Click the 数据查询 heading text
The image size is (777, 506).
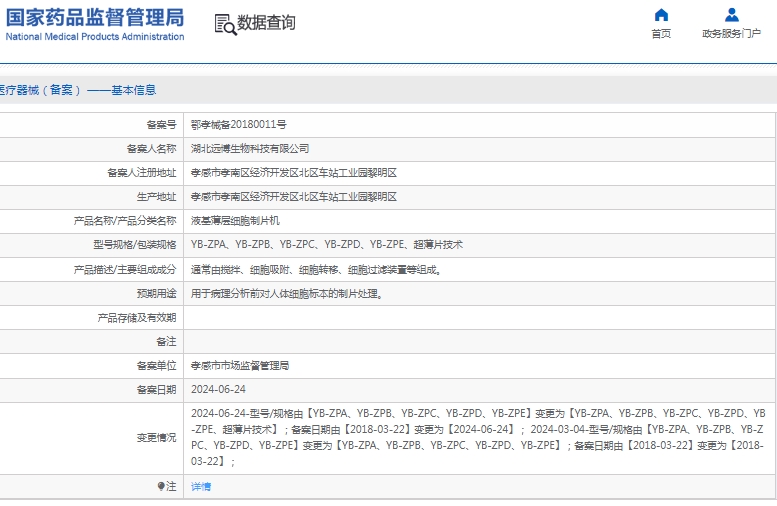[x=266, y=23]
